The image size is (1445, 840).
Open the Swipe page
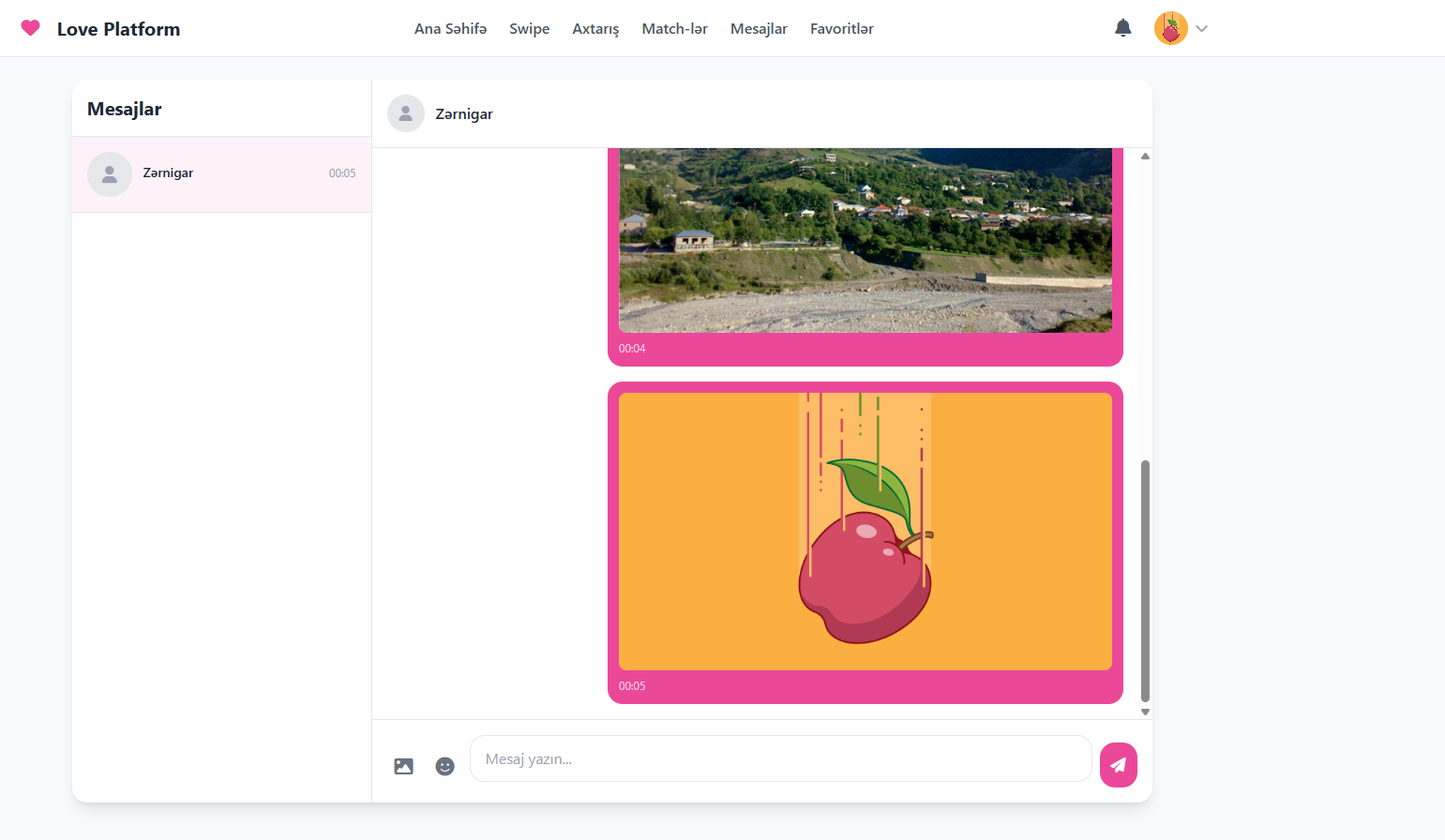[529, 29]
